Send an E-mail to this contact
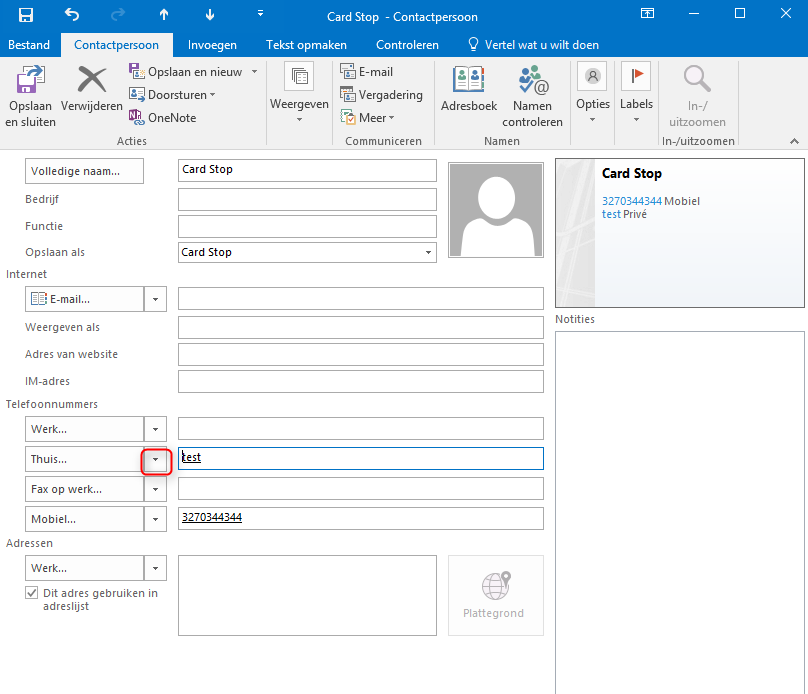The height and width of the screenshot is (694, 808). point(367,72)
